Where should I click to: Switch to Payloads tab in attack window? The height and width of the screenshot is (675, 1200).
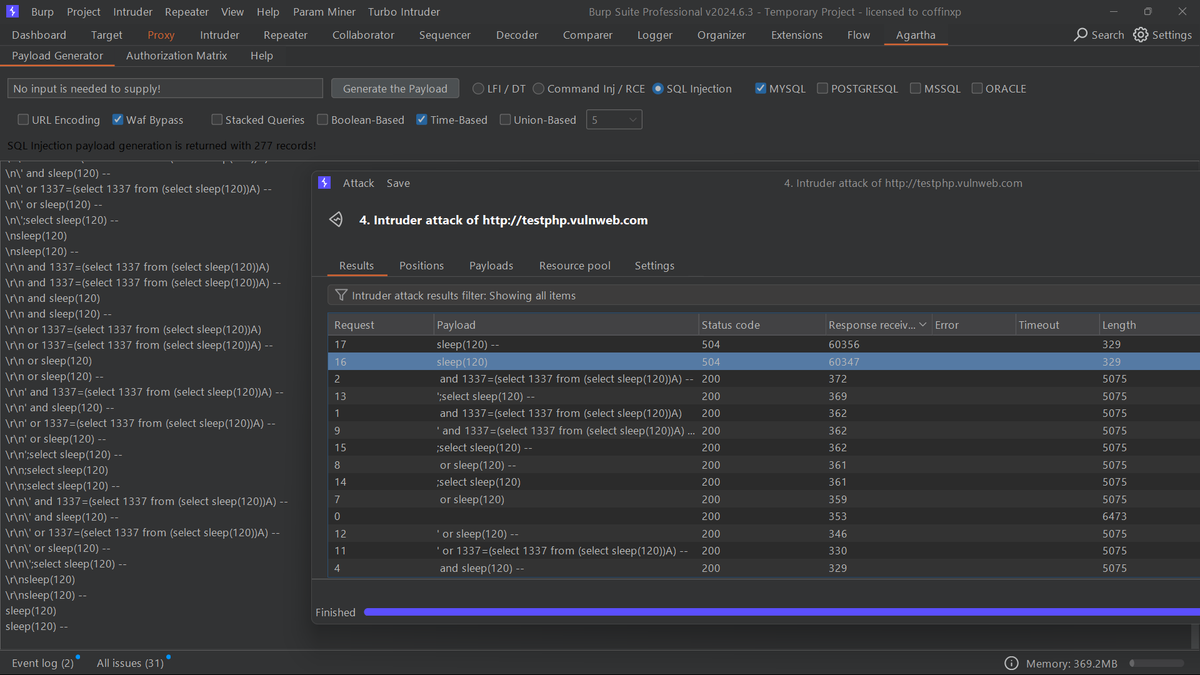[x=491, y=266]
